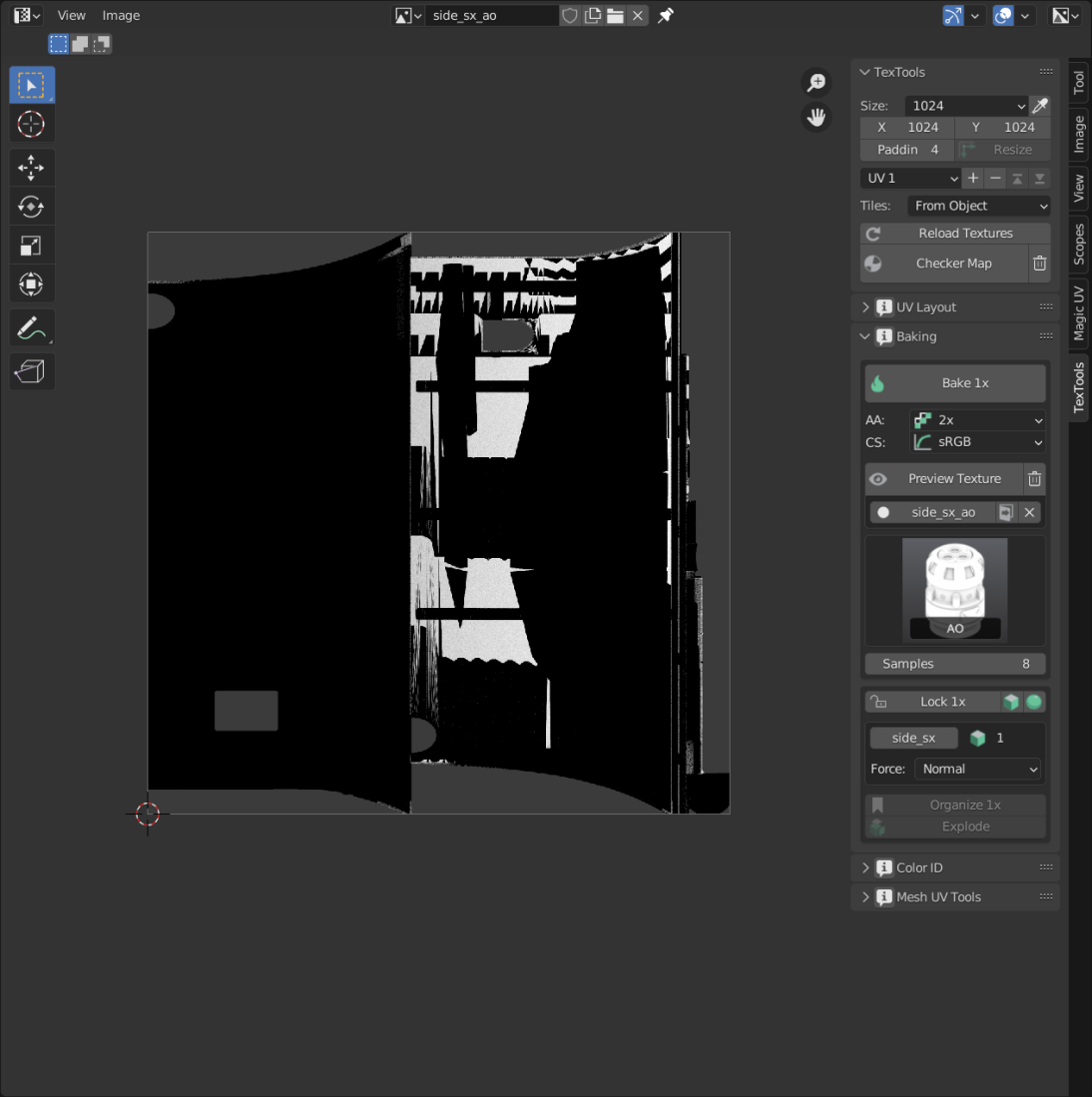This screenshot has width=1092, height=1097.
Task: Switch to the Scopes sidebar tab
Action: pyautogui.click(x=1079, y=244)
